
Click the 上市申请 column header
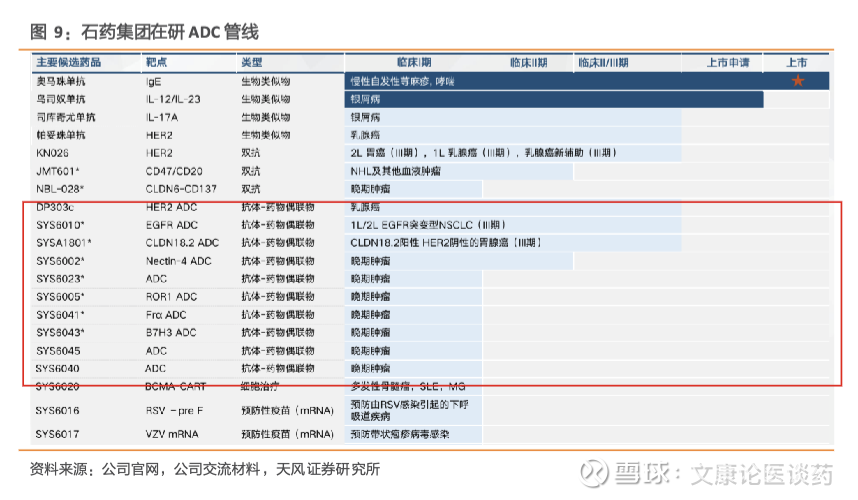click(x=728, y=62)
